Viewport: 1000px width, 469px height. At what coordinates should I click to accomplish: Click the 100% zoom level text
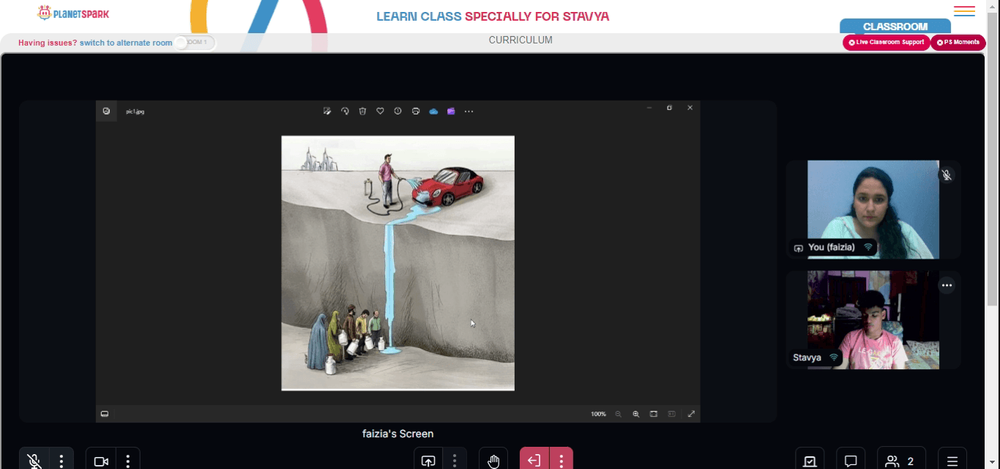point(598,414)
